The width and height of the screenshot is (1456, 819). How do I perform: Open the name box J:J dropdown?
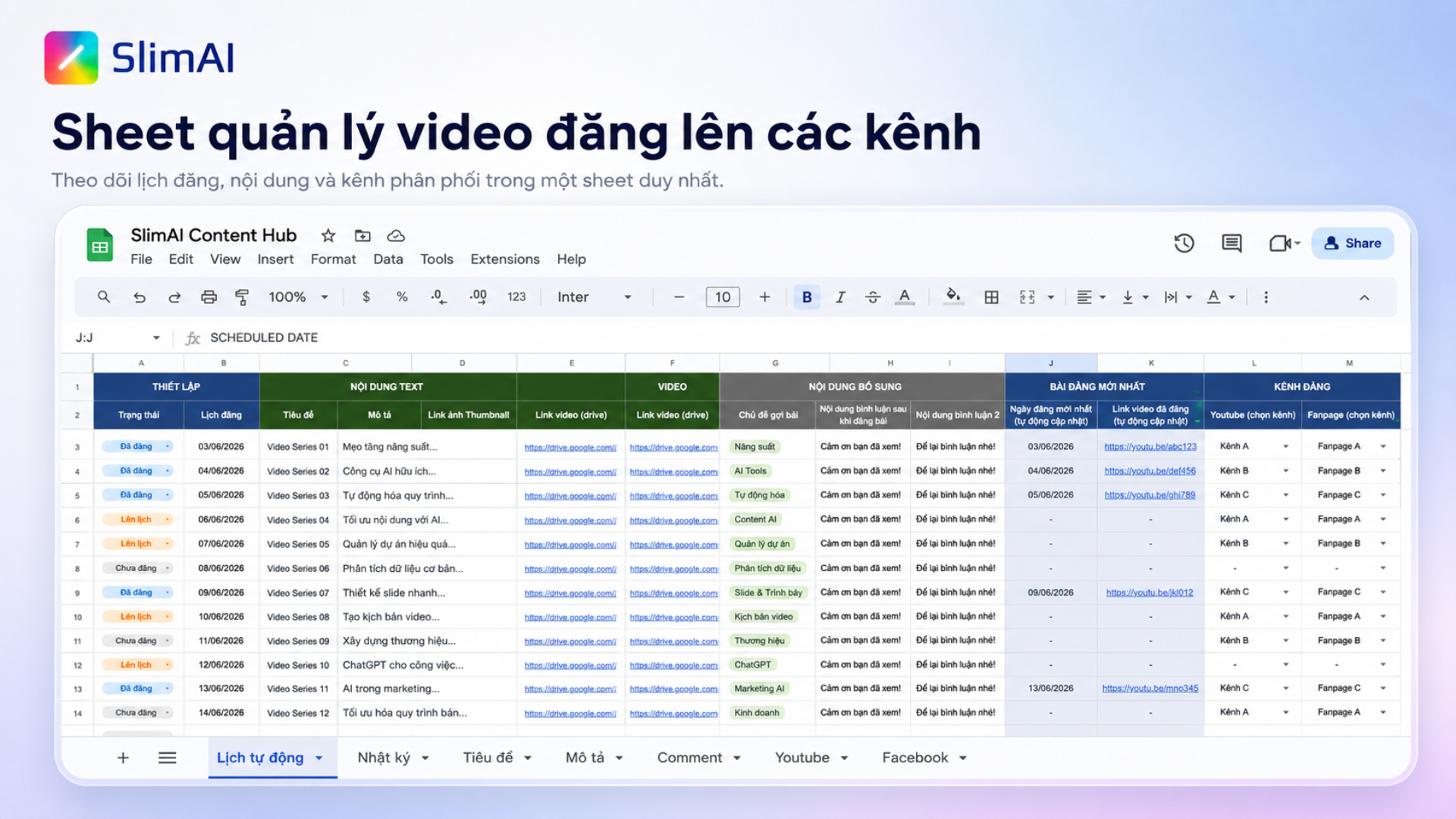coord(156,338)
